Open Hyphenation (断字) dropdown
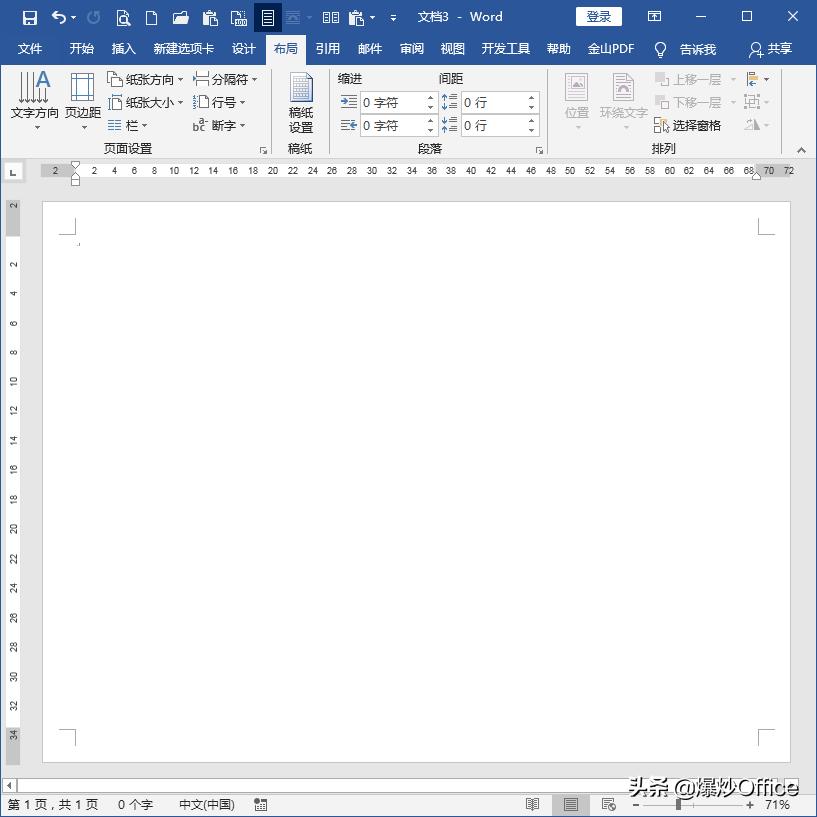817x817 pixels. [x=219, y=125]
